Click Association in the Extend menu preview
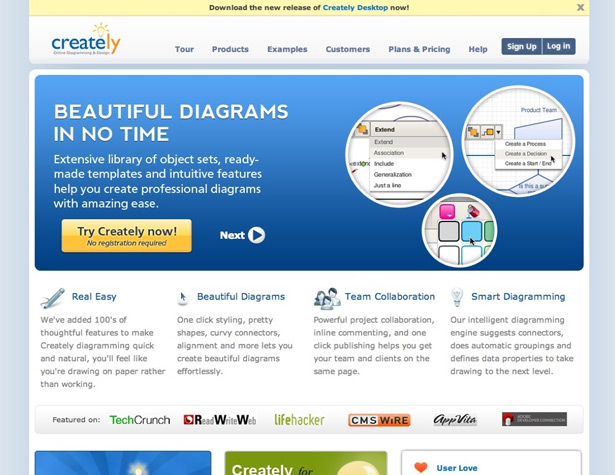 pos(389,153)
